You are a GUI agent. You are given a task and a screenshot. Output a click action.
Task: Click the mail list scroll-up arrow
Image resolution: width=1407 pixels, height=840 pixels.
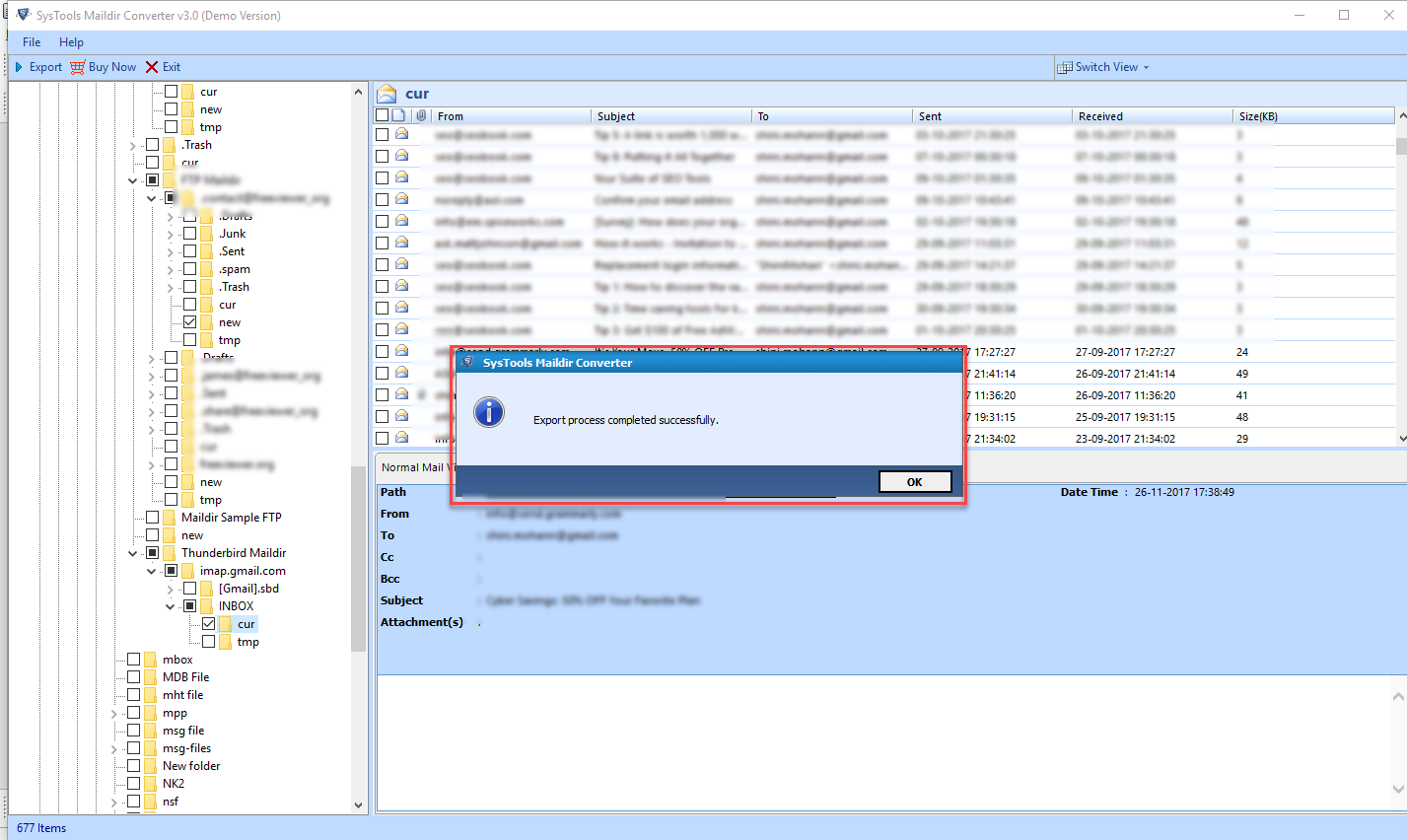click(x=1401, y=115)
